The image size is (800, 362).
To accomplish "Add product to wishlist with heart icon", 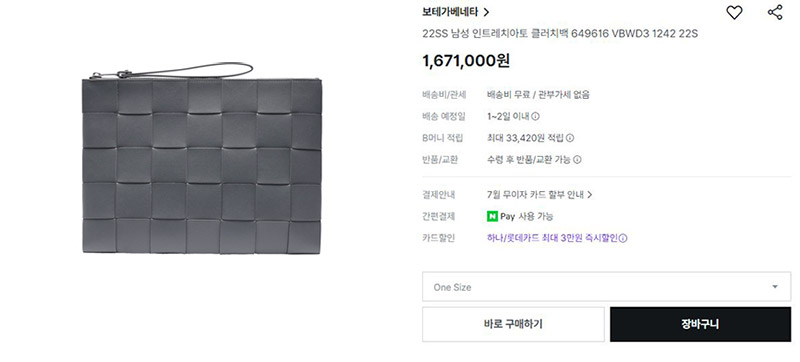I will point(734,12).
